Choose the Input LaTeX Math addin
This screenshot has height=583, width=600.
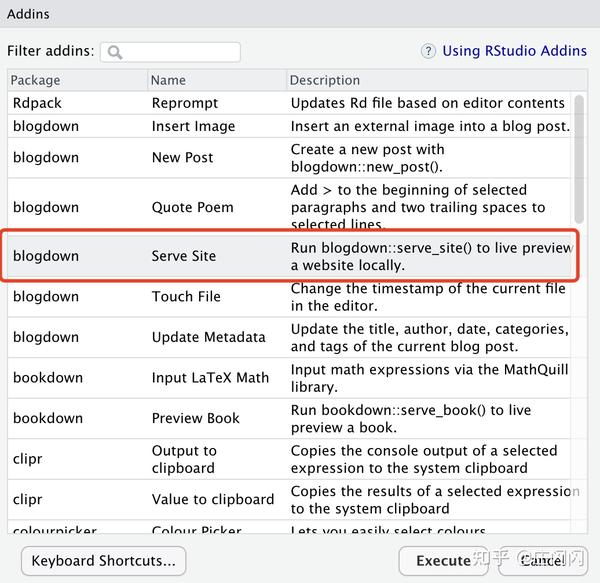tap(290, 378)
